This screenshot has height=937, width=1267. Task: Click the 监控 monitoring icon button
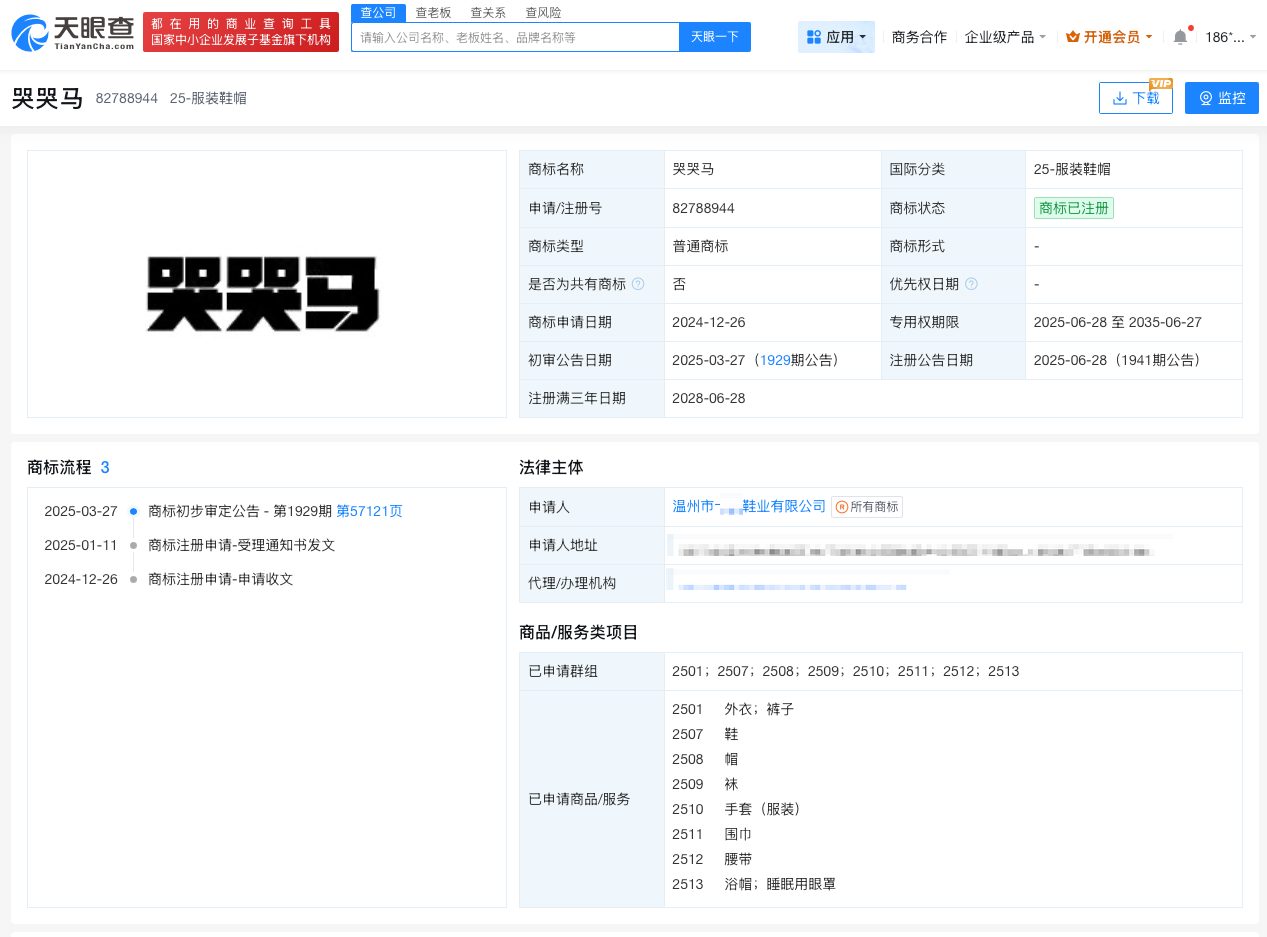(x=1204, y=98)
